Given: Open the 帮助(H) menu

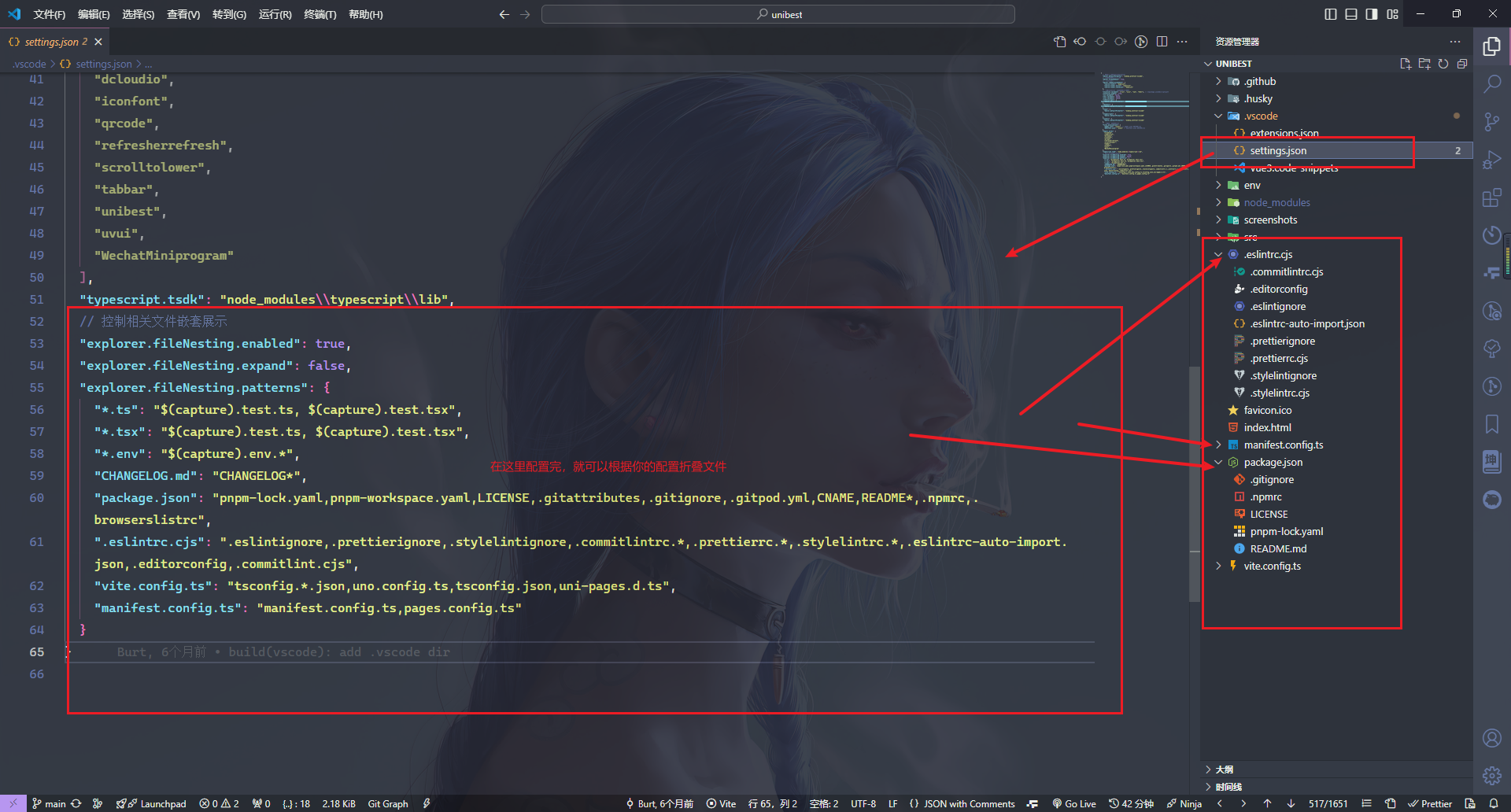Looking at the screenshot, I should pyautogui.click(x=365, y=14).
